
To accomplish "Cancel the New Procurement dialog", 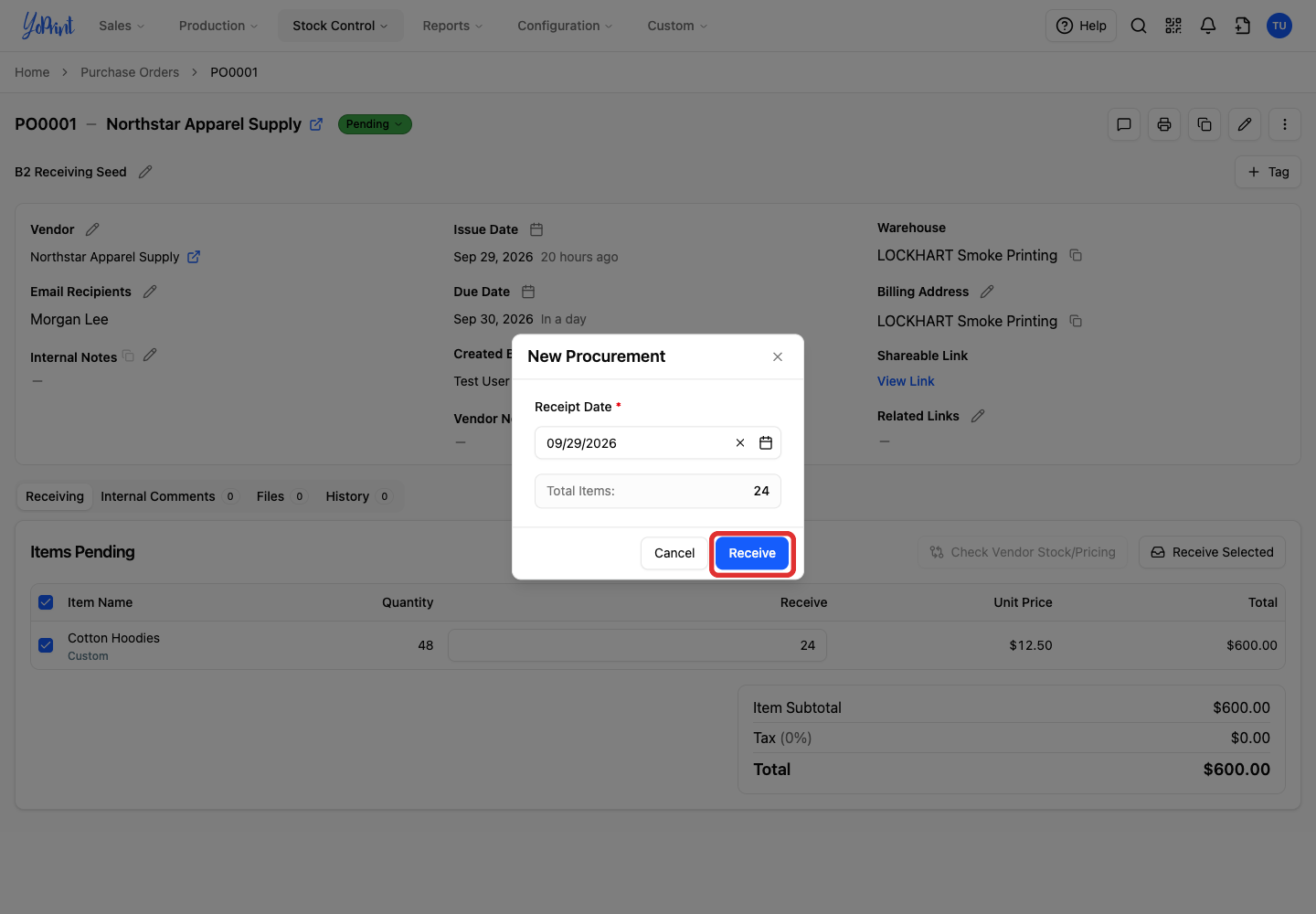I will [x=674, y=553].
